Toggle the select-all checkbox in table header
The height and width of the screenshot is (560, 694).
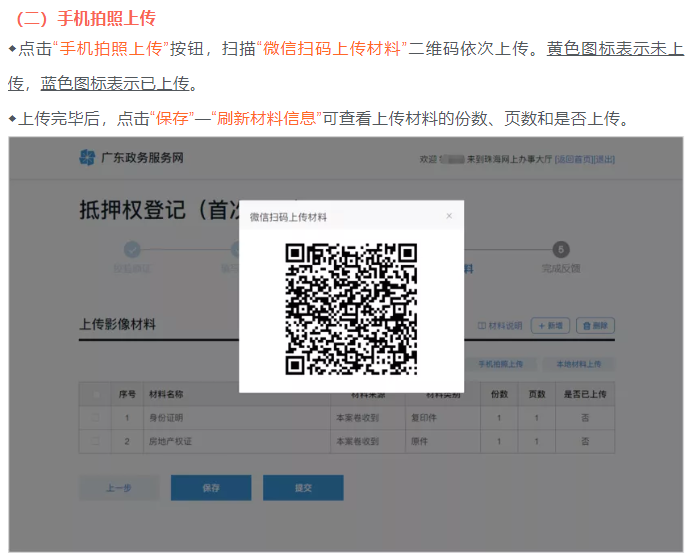pos(97,394)
